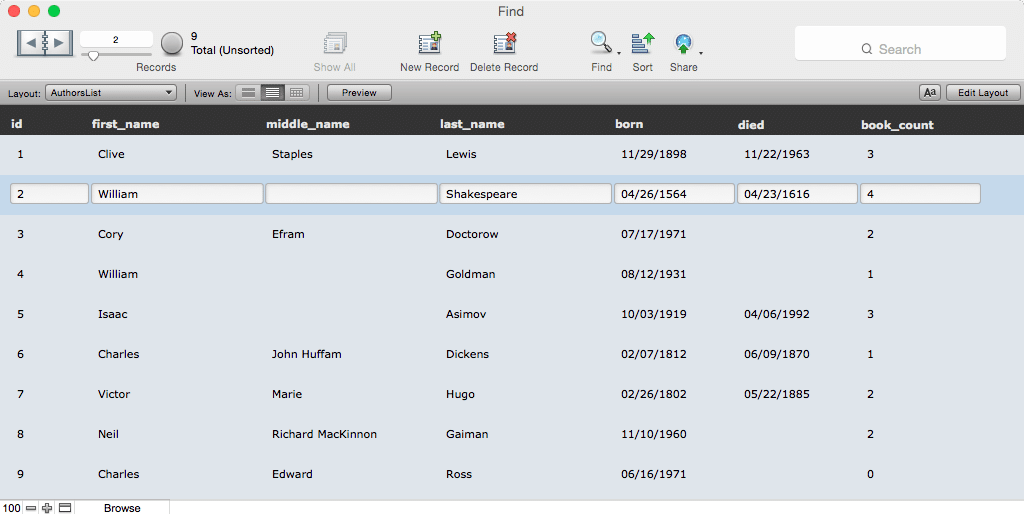Click the Preview button
The width and height of the screenshot is (1024, 514).
359,93
